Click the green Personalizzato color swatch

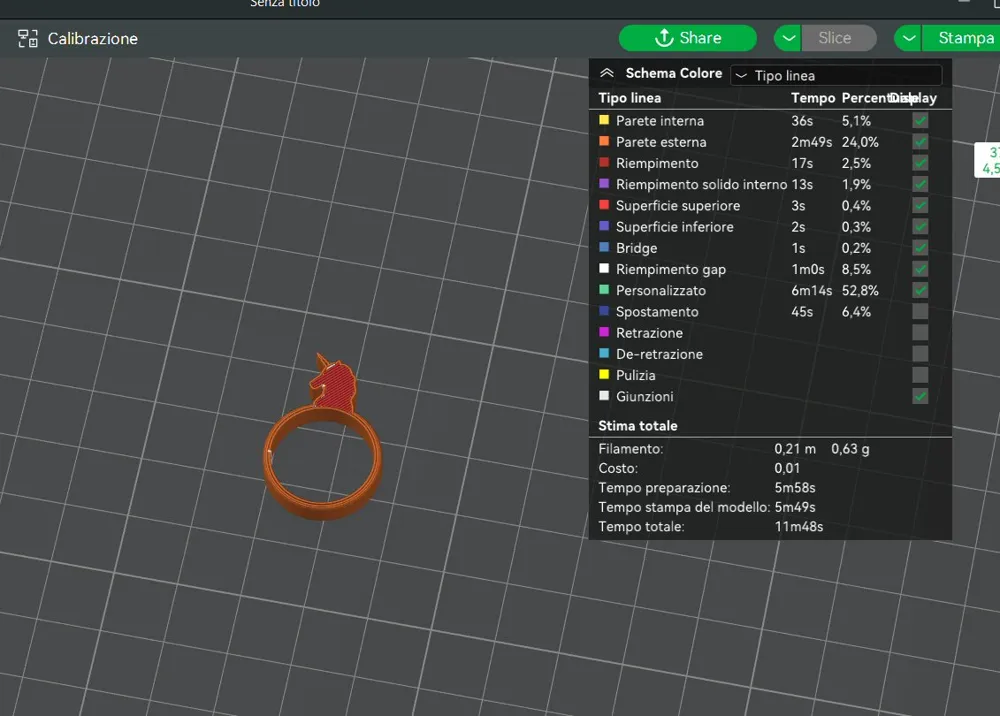pos(604,291)
